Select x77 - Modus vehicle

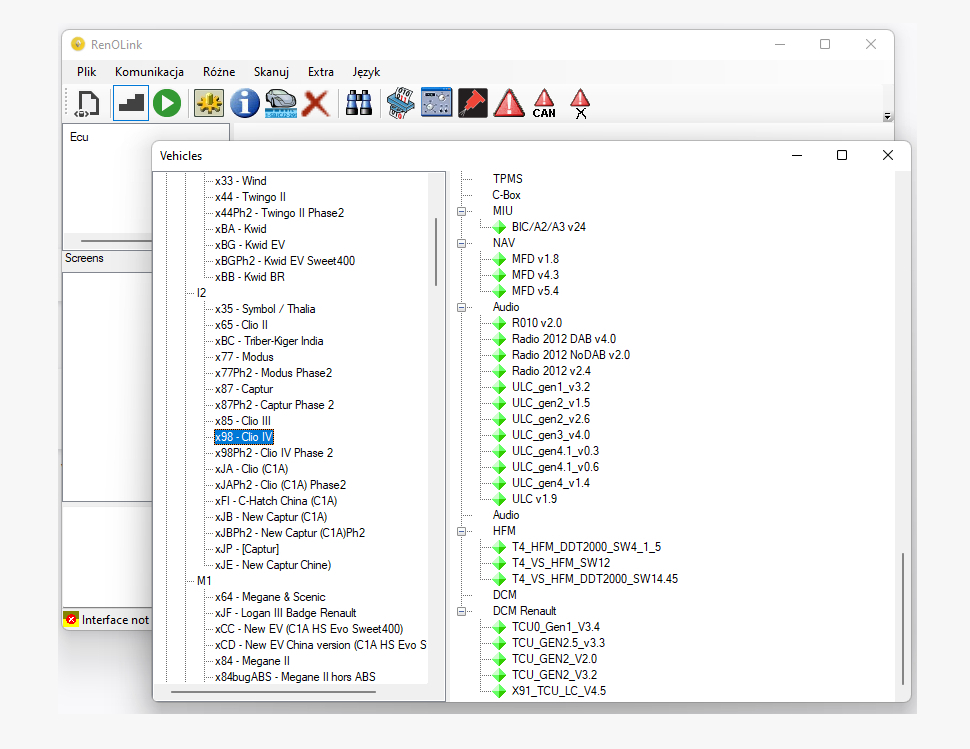244,357
